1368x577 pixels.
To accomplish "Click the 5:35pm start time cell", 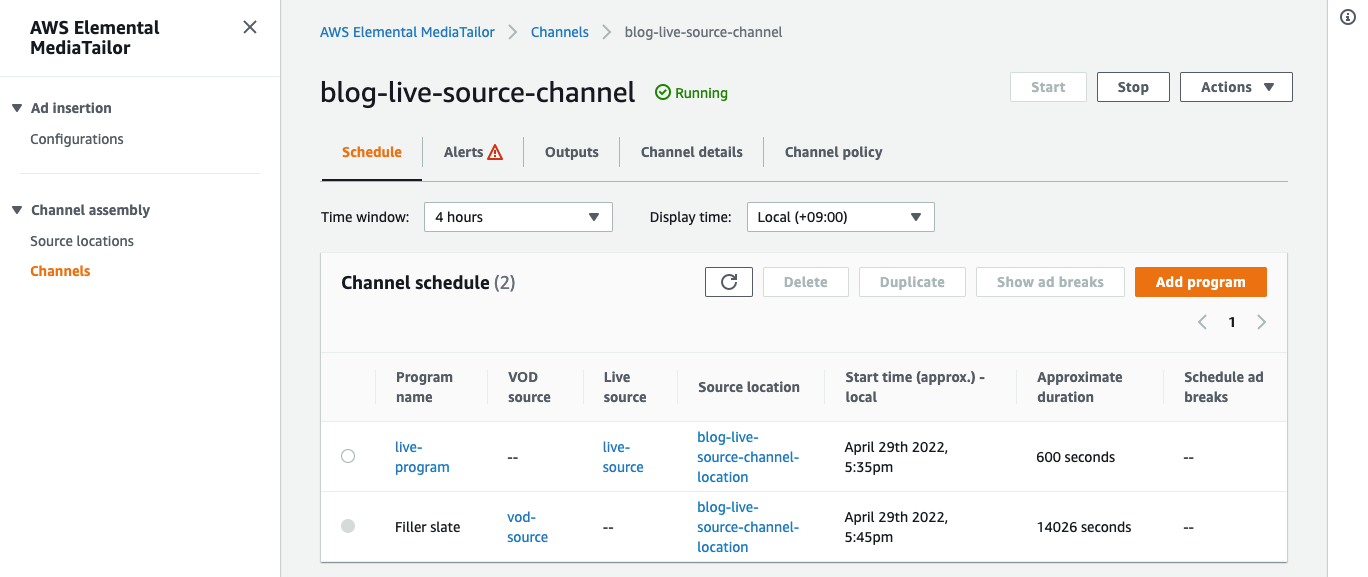I will (896, 457).
